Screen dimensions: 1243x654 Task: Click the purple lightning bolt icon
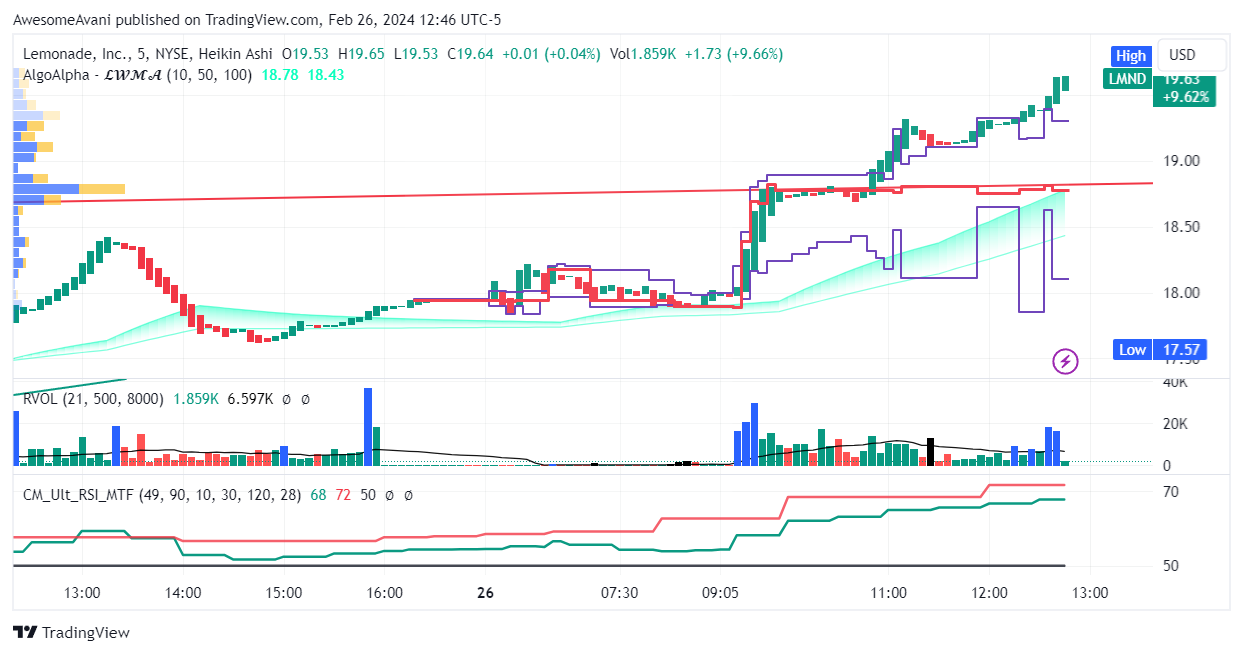[1065, 361]
